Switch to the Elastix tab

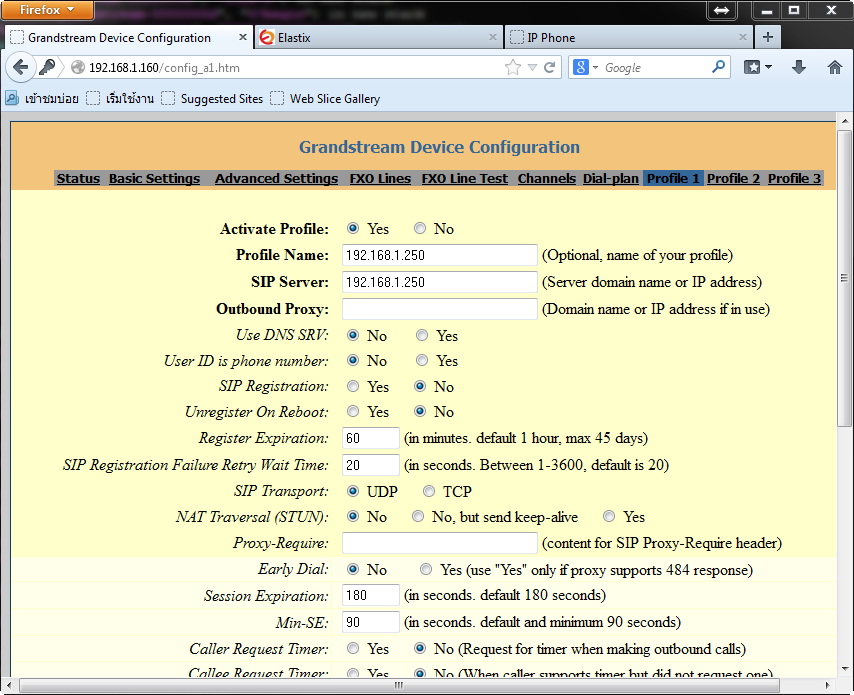pyautogui.click(x=379, y=38)
